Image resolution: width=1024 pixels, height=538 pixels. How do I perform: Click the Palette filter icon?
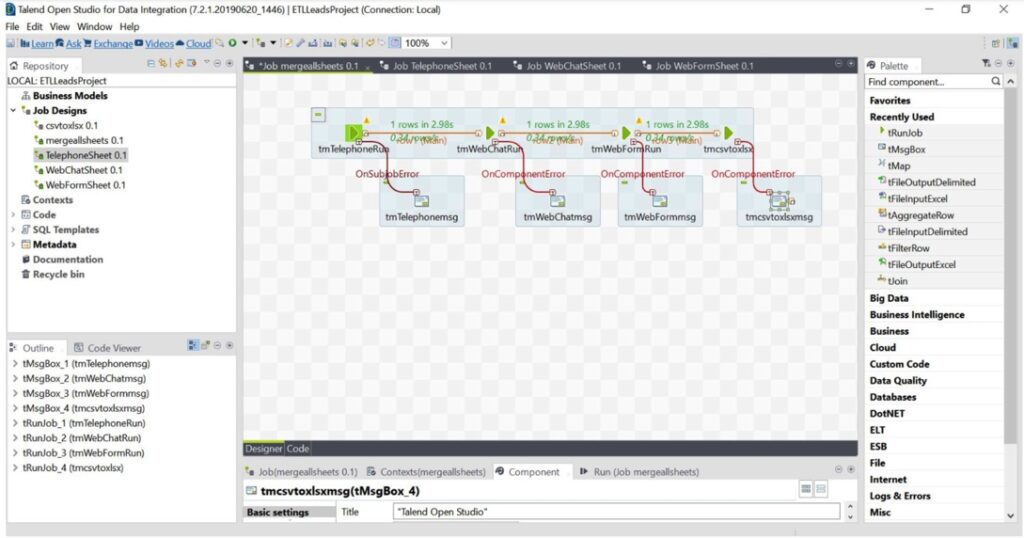tap(986, 63)
